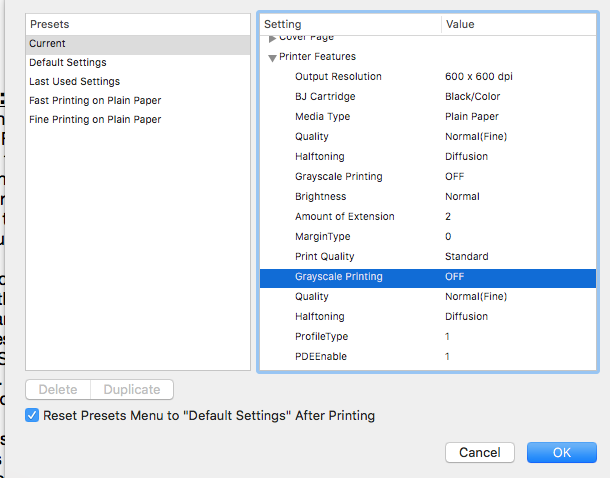The image size is (610, 478).
Task: Toggle the Reset Presets Menu checkbox
Action: [33, 415]
